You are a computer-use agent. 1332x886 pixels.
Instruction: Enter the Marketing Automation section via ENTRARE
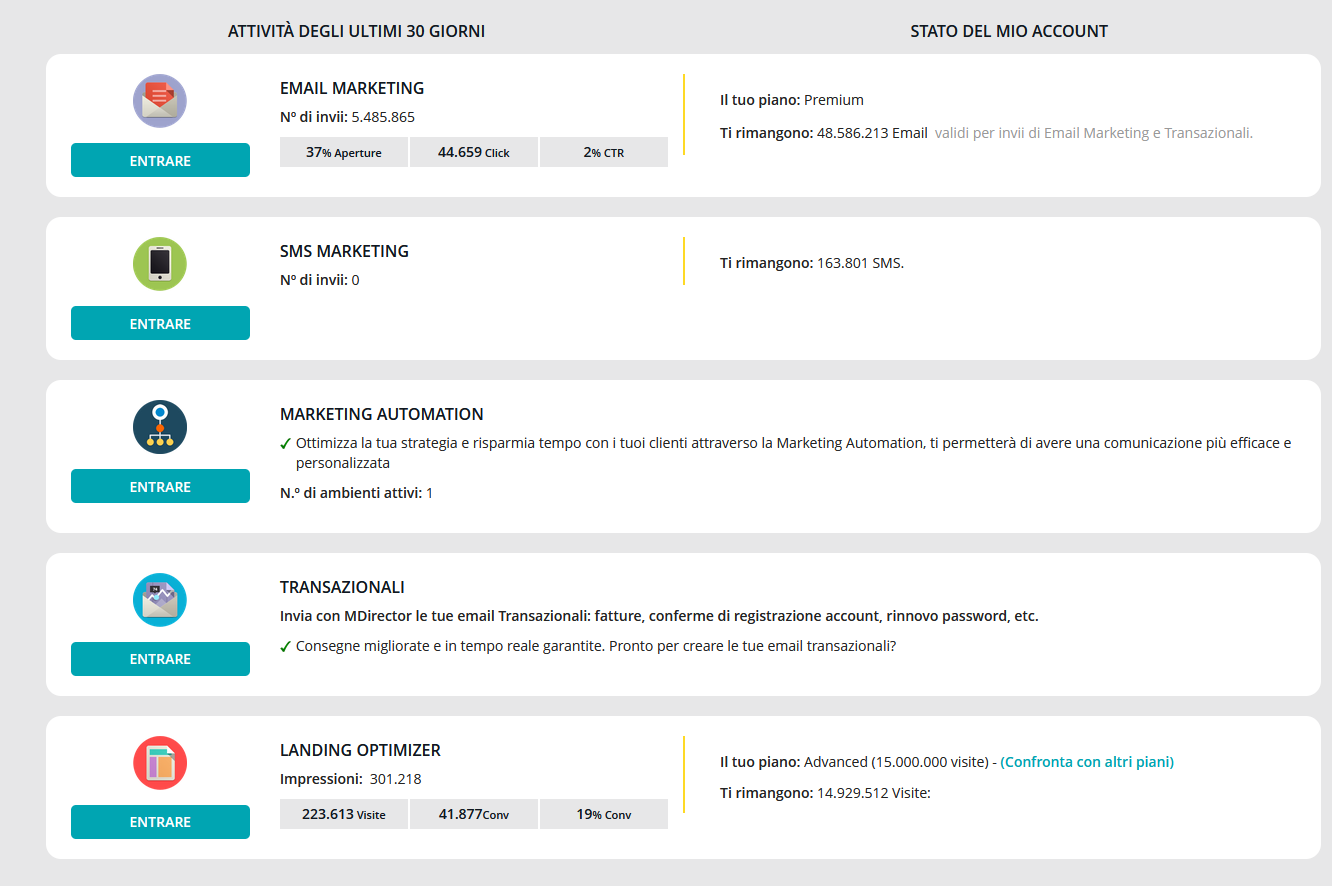(x=160, y=487)
